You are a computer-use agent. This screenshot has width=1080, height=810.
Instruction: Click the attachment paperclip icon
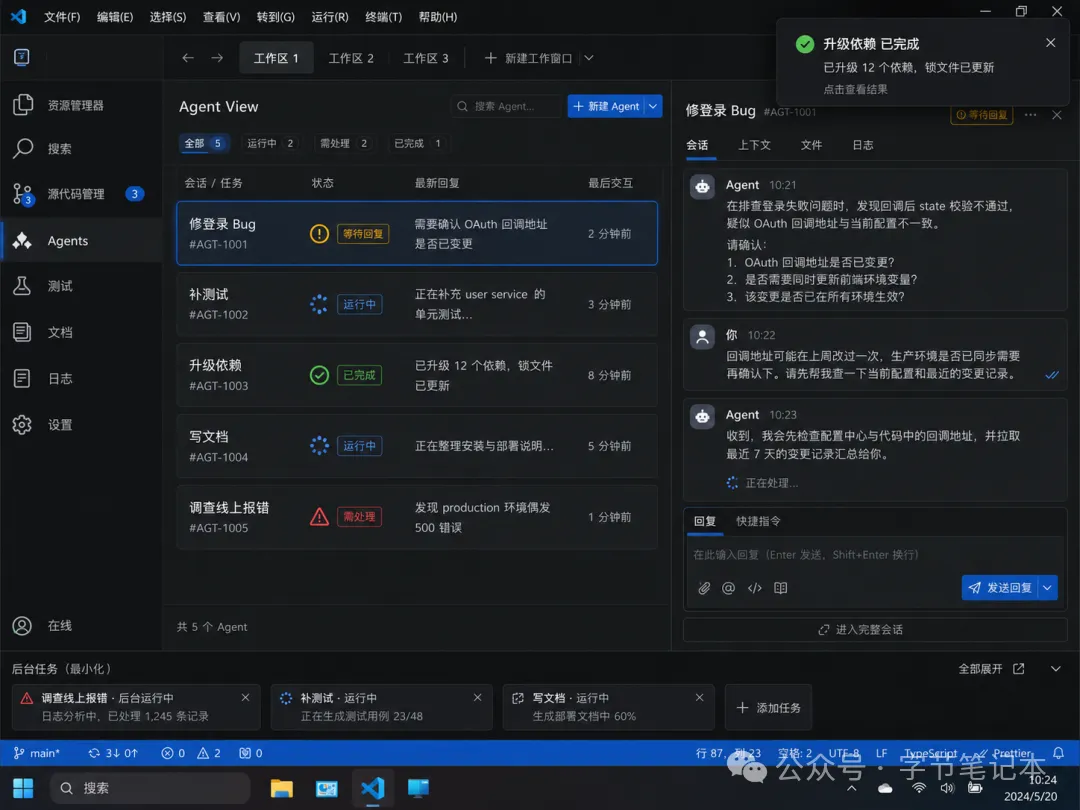[703, 588]
